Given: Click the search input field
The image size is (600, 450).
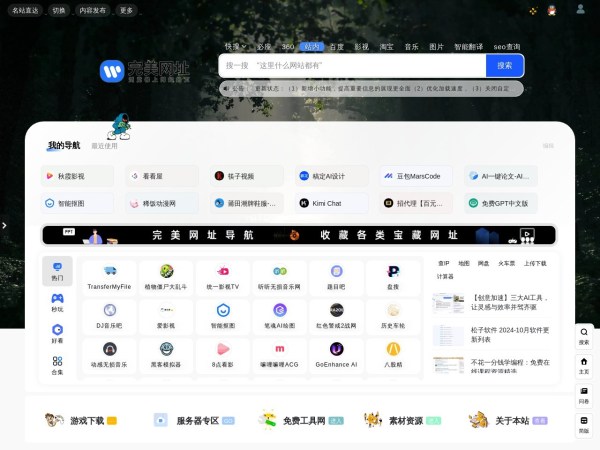Looking at the screenshot, I should pyautogui.click(x=352, y=65).
